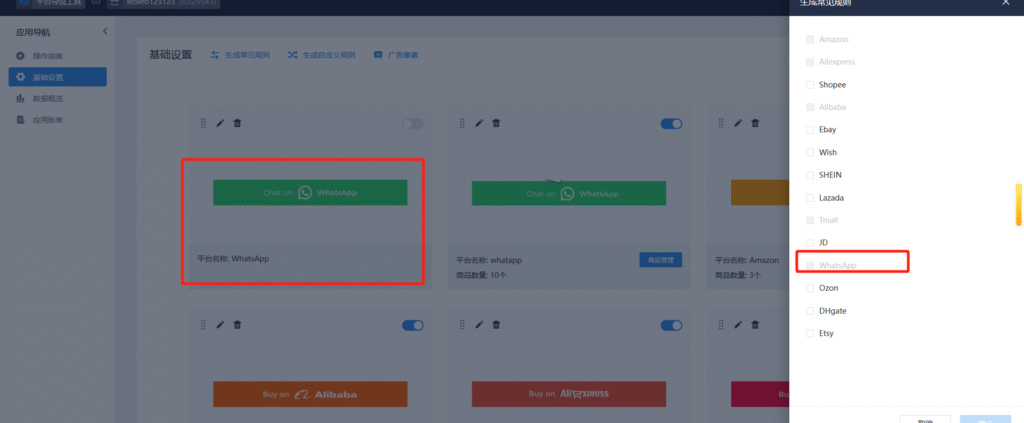The height and width of the screenshot is (423, 1024).
Task: Click the text 平台名称: whatapp
Action: click(x=489, y=260)
